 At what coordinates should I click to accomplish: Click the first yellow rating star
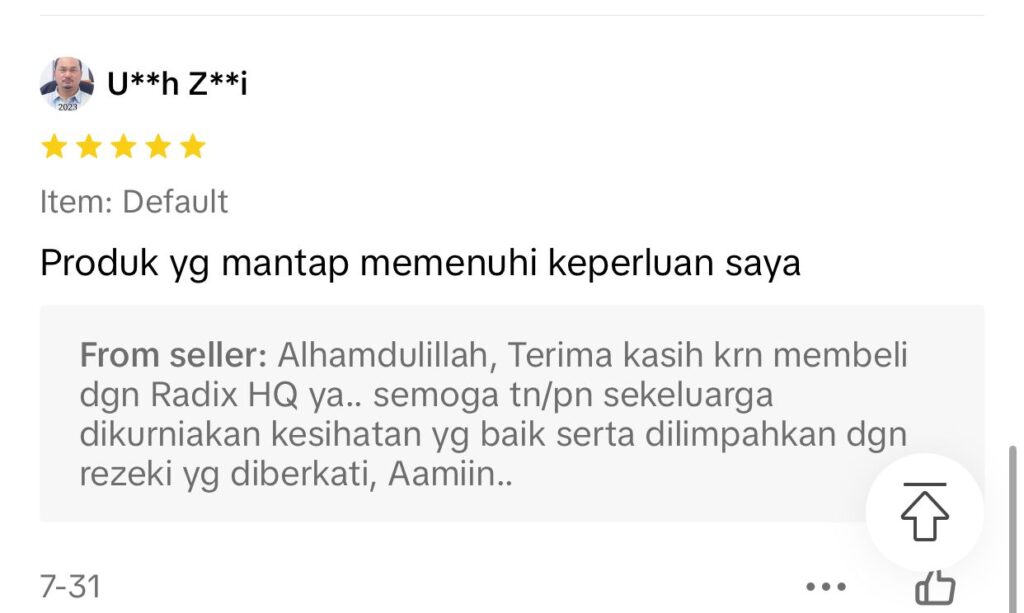[x=54, y=146]
